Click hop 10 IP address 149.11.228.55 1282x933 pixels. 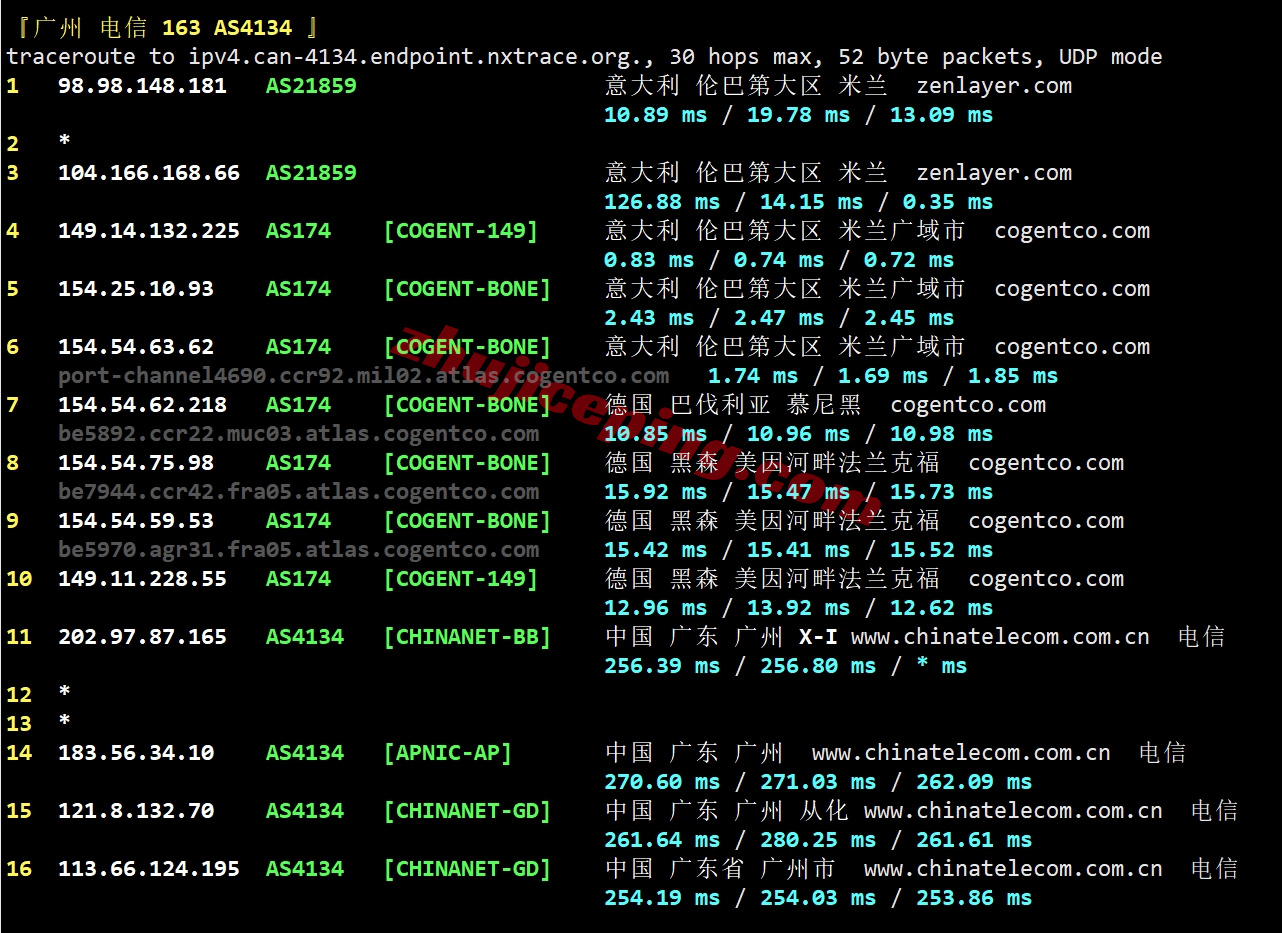point(142,579)
